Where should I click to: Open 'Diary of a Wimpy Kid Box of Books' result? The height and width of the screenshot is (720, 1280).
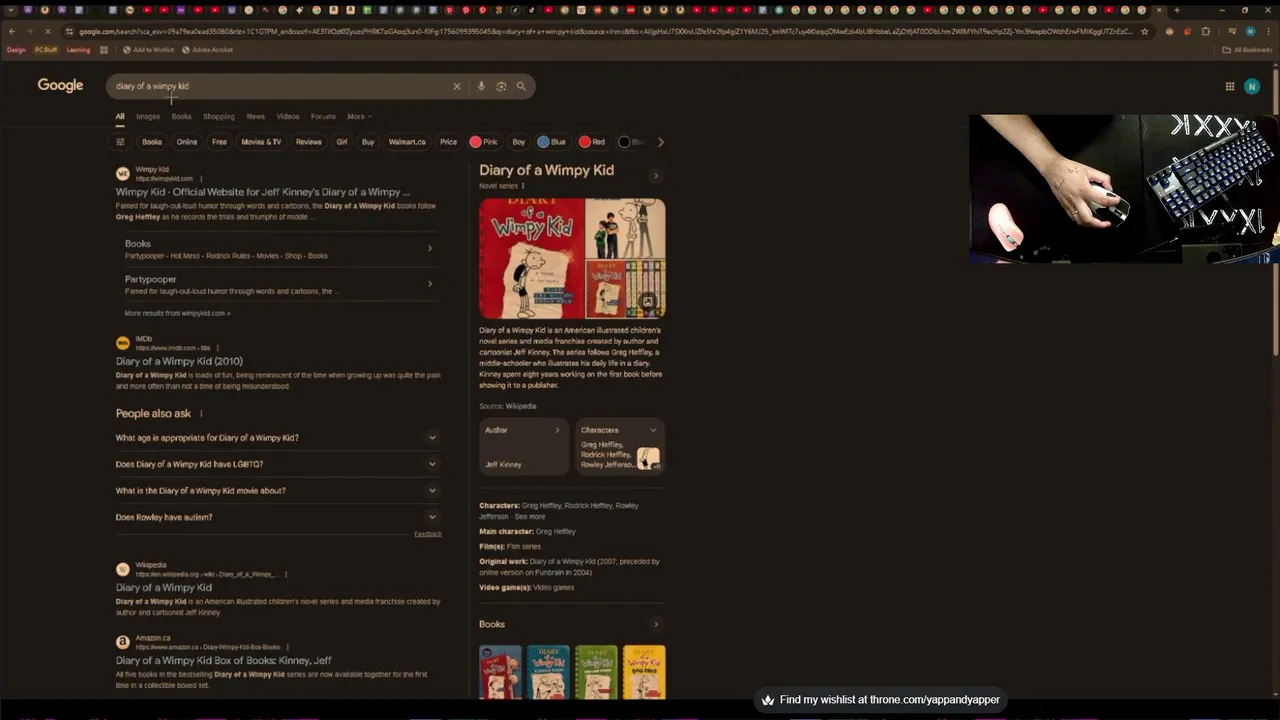point(223,661)
